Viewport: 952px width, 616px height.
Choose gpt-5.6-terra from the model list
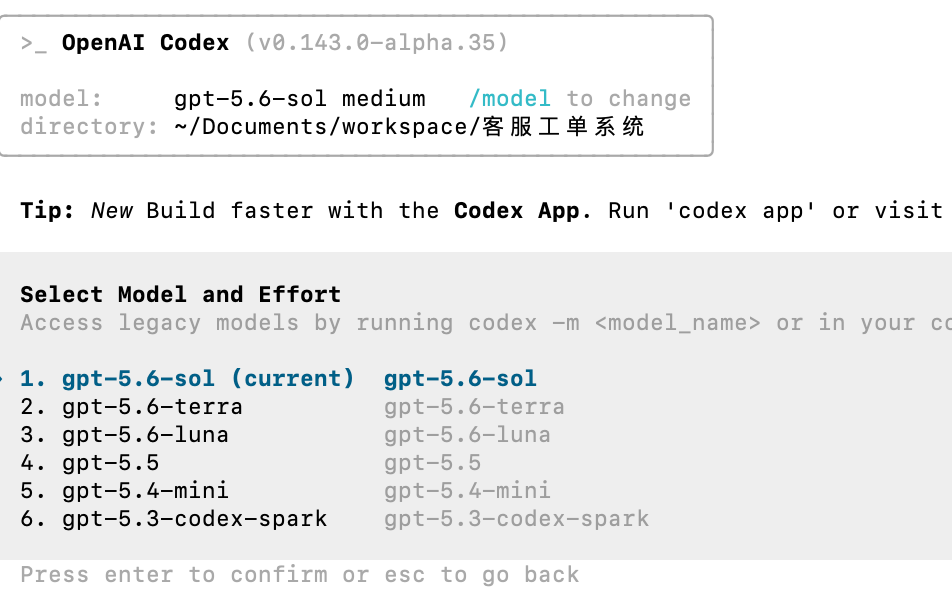[x=131, y=407]
